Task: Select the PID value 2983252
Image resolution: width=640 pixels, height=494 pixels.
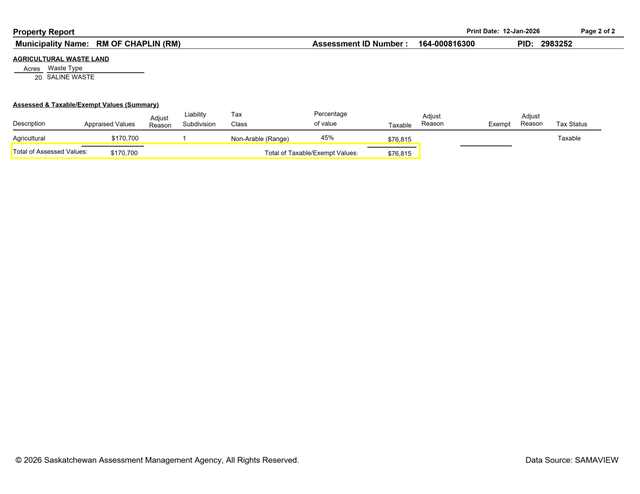Action: (x=556, y=44)
